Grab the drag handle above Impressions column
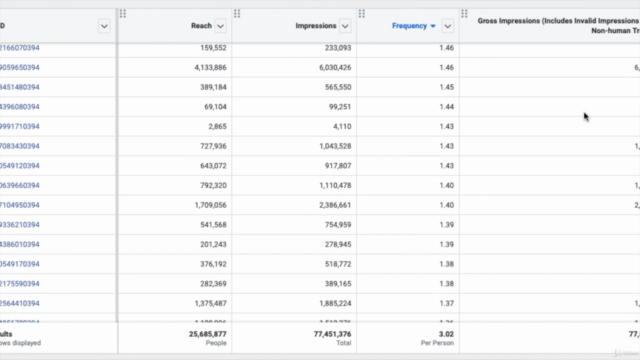Image resolution: width=640 pixels, height=360 pixels. [x=237, y=14]
